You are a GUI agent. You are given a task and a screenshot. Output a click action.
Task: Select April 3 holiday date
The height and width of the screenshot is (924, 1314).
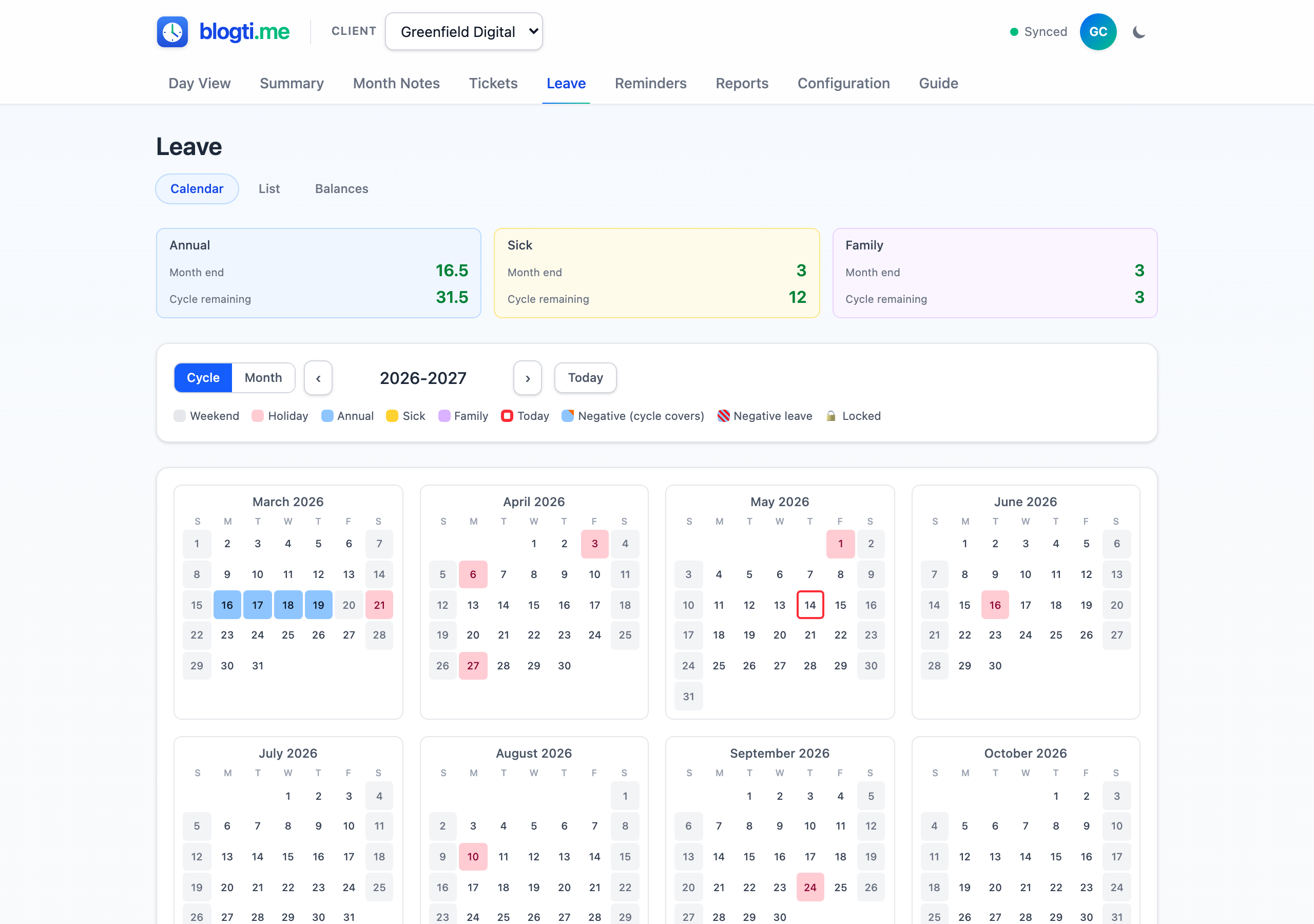coord(594,544)
